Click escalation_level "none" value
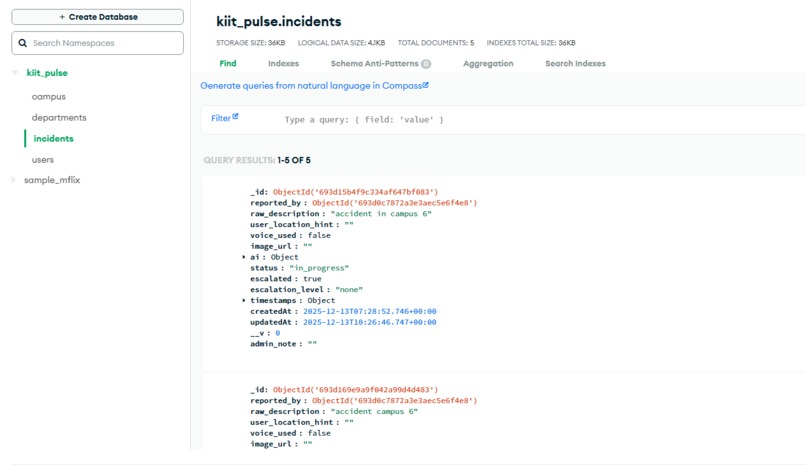The height and width of the screenshot is (465, 806). [x=349, y=289]
